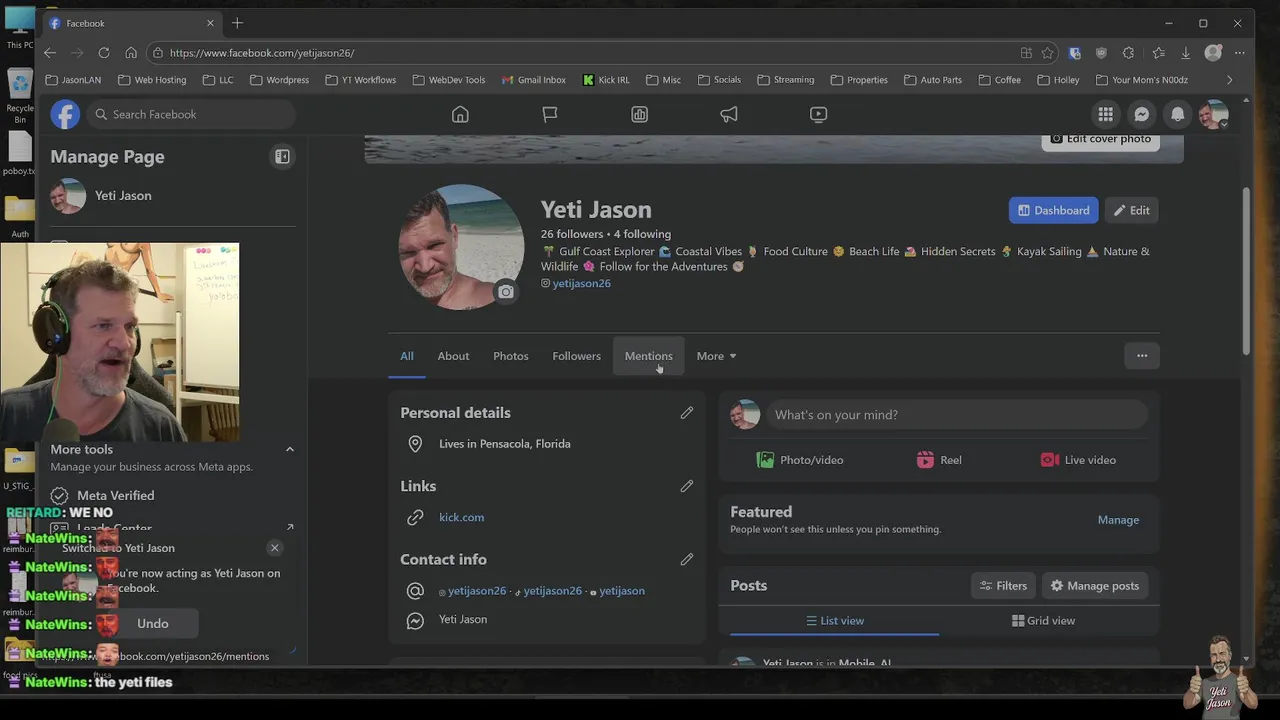This screenshot has height=720, width=1280.
Task: Click the camera icon on profile picture
Action: click(506, 292)
